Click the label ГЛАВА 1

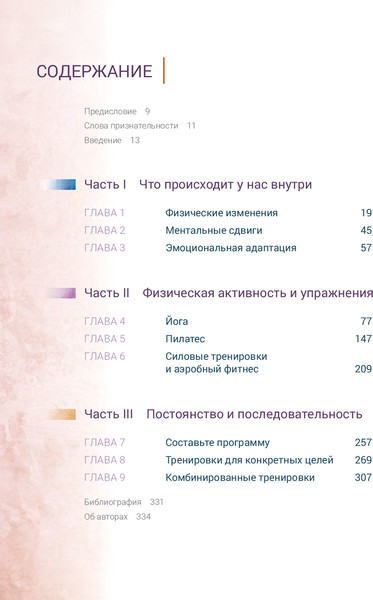tap(104, 213)
